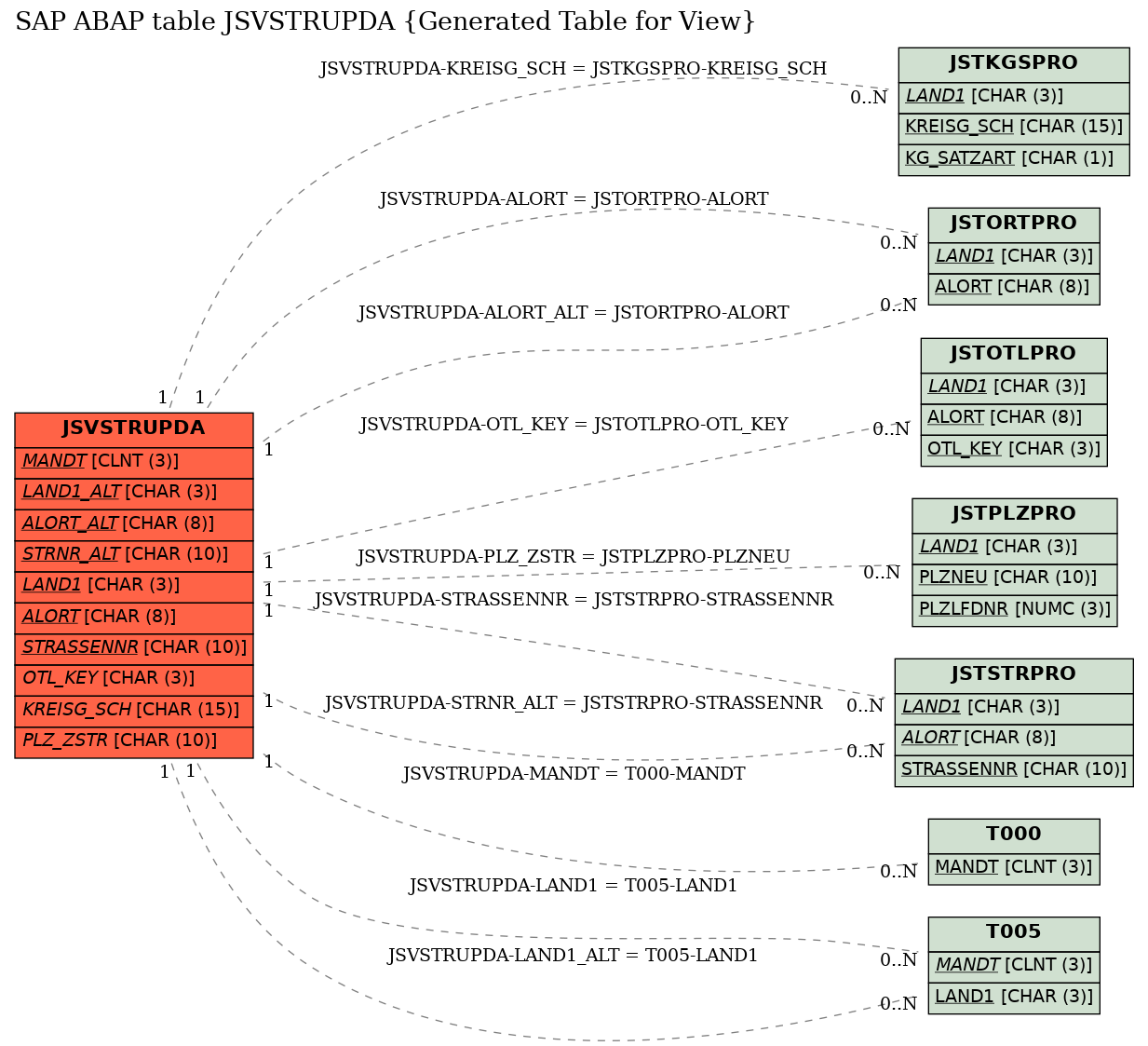Open the JSTPLZPRO table header
Viewport: 1148px width, 1046px height.
click(1014, 515)
